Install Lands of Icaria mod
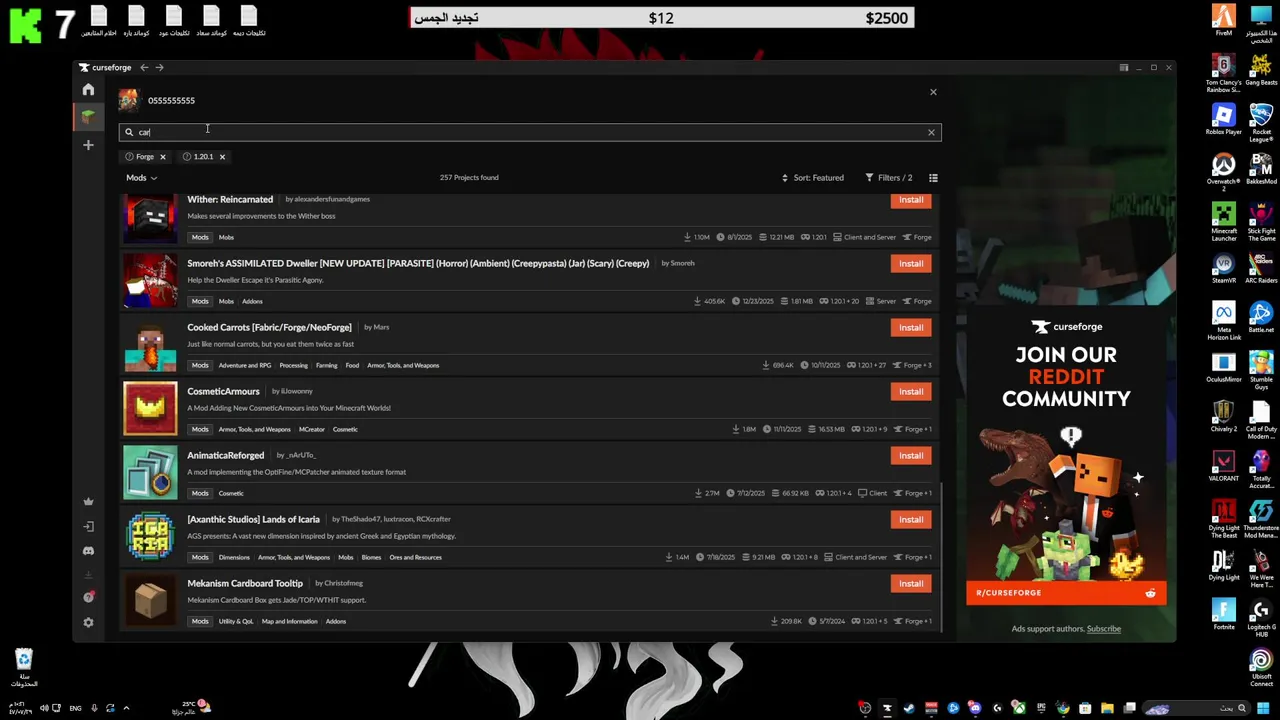This screenshot has width=1280, height=720. pyautogui.click(x=911, y=520)
